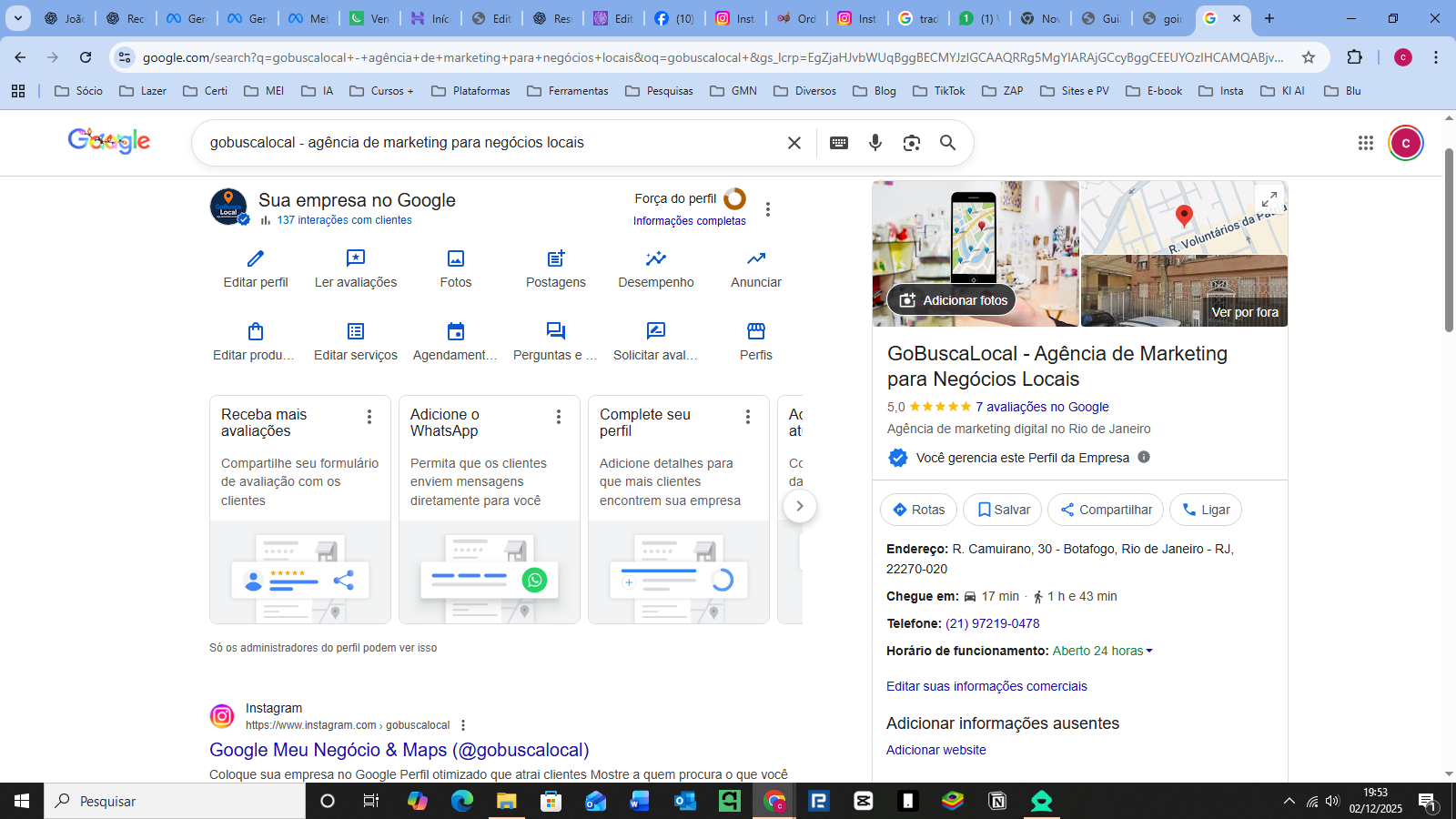Click phone number (21) 97219-0478
This screenshot has height=819, width=1456.
click(992, 623)
